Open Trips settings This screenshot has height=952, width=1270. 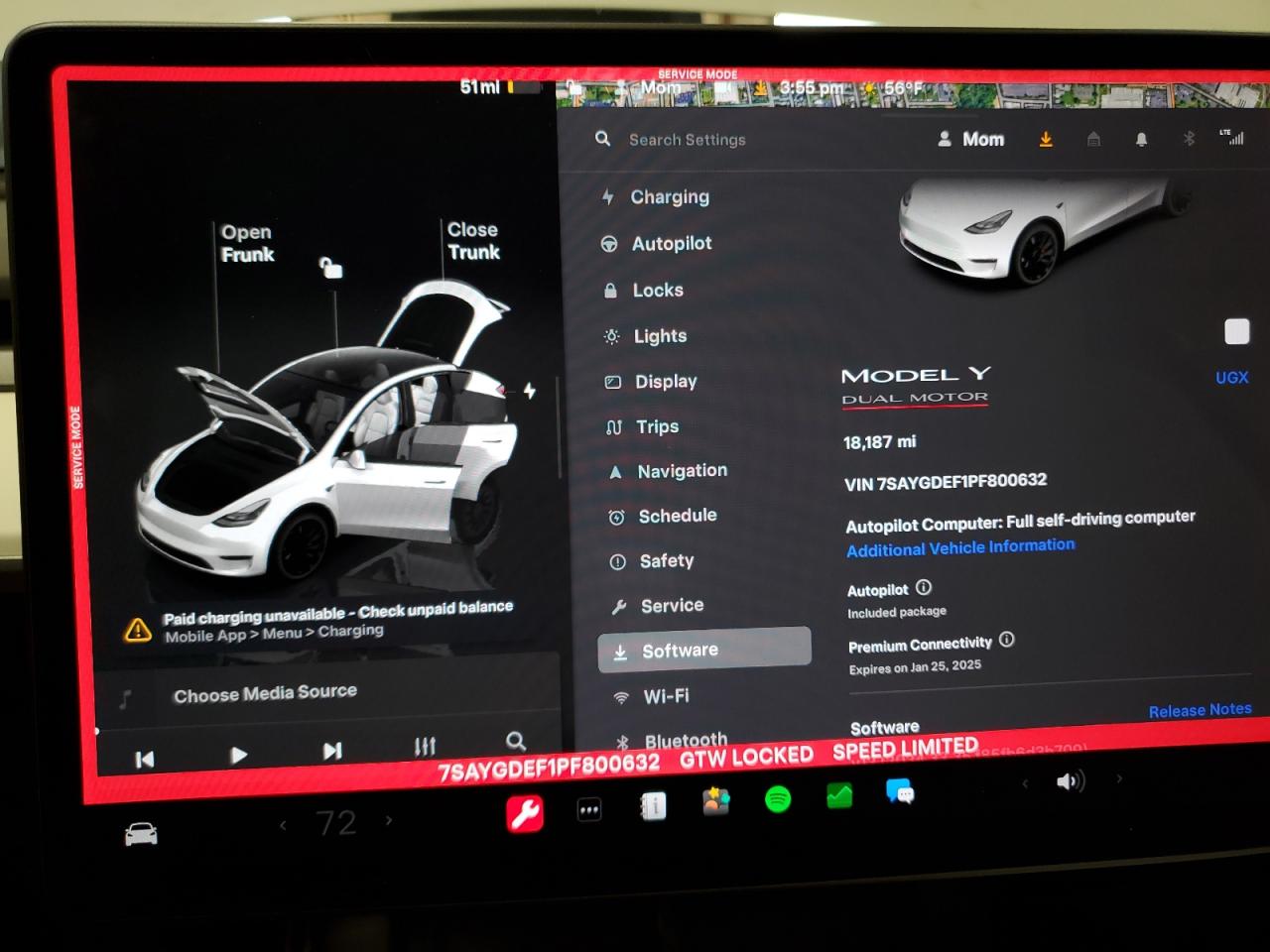657,426
